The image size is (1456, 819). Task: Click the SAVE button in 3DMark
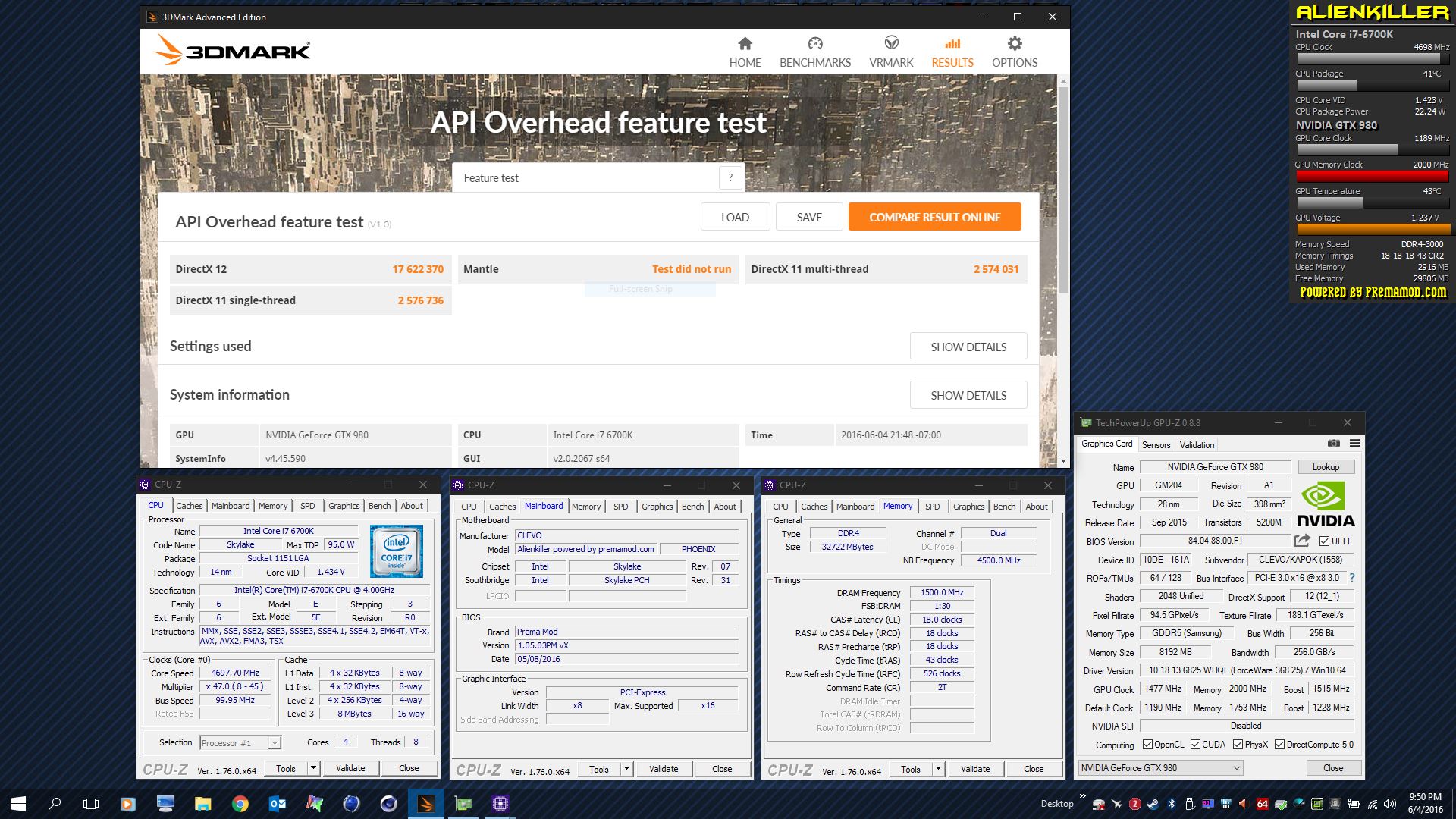(x=809, y=217)
